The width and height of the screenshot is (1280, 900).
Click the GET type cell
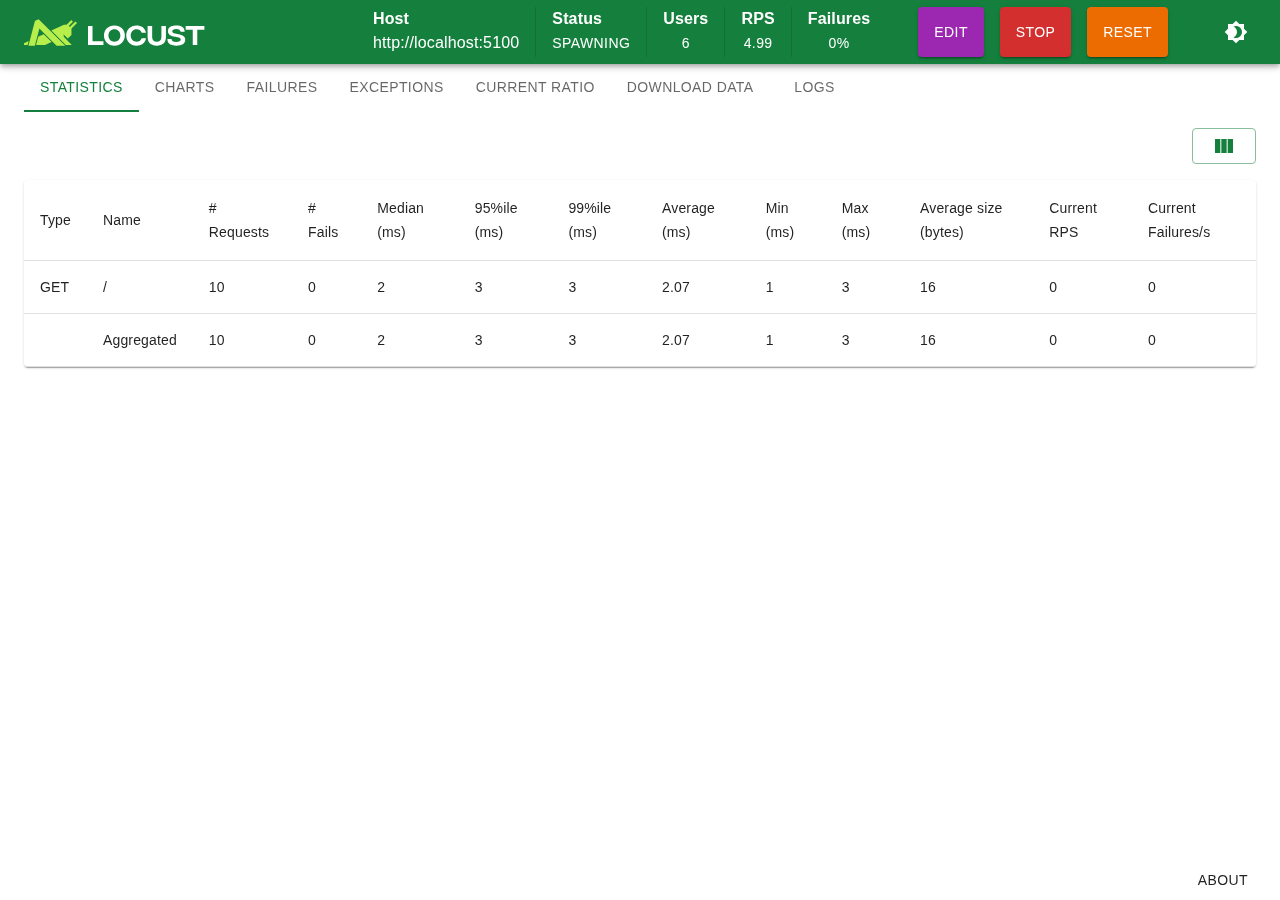coord(55,287)
